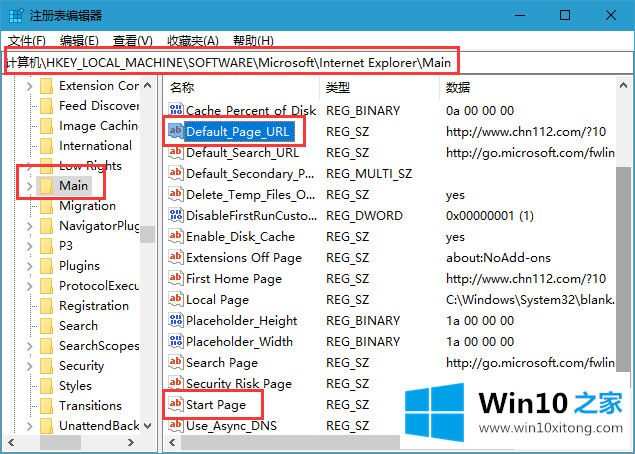Click the icon beside Search Page value
Screen dimensions: 635x454
pos(176,362)
